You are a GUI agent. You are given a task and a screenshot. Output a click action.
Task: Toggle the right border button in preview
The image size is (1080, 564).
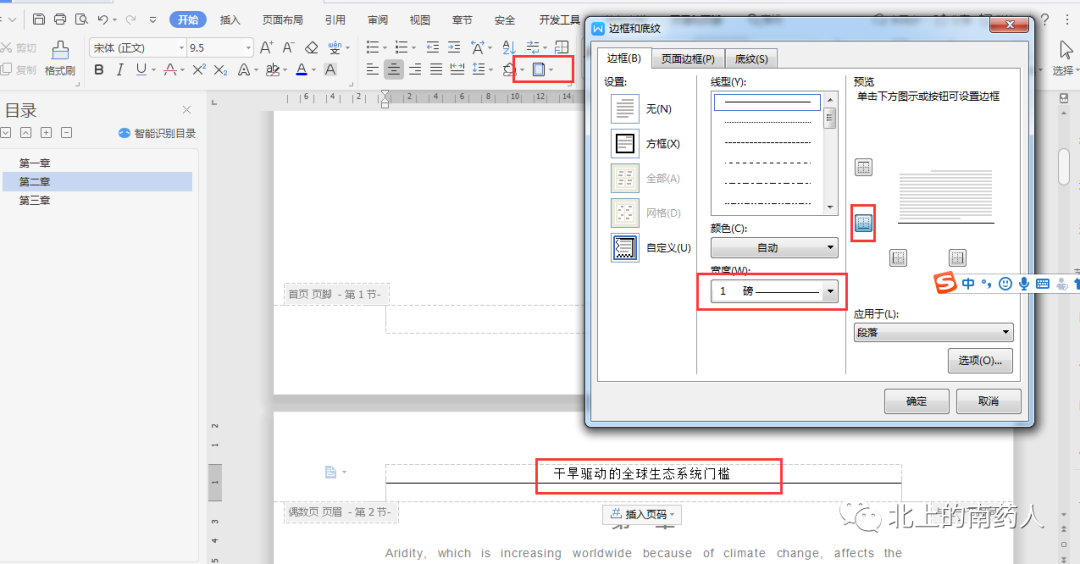pyautogui.click(x=957, y=258)
